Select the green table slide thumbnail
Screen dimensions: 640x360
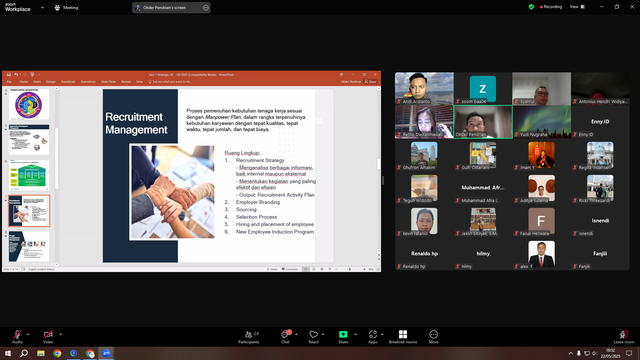pyautogui.click(x=29, y=175)
